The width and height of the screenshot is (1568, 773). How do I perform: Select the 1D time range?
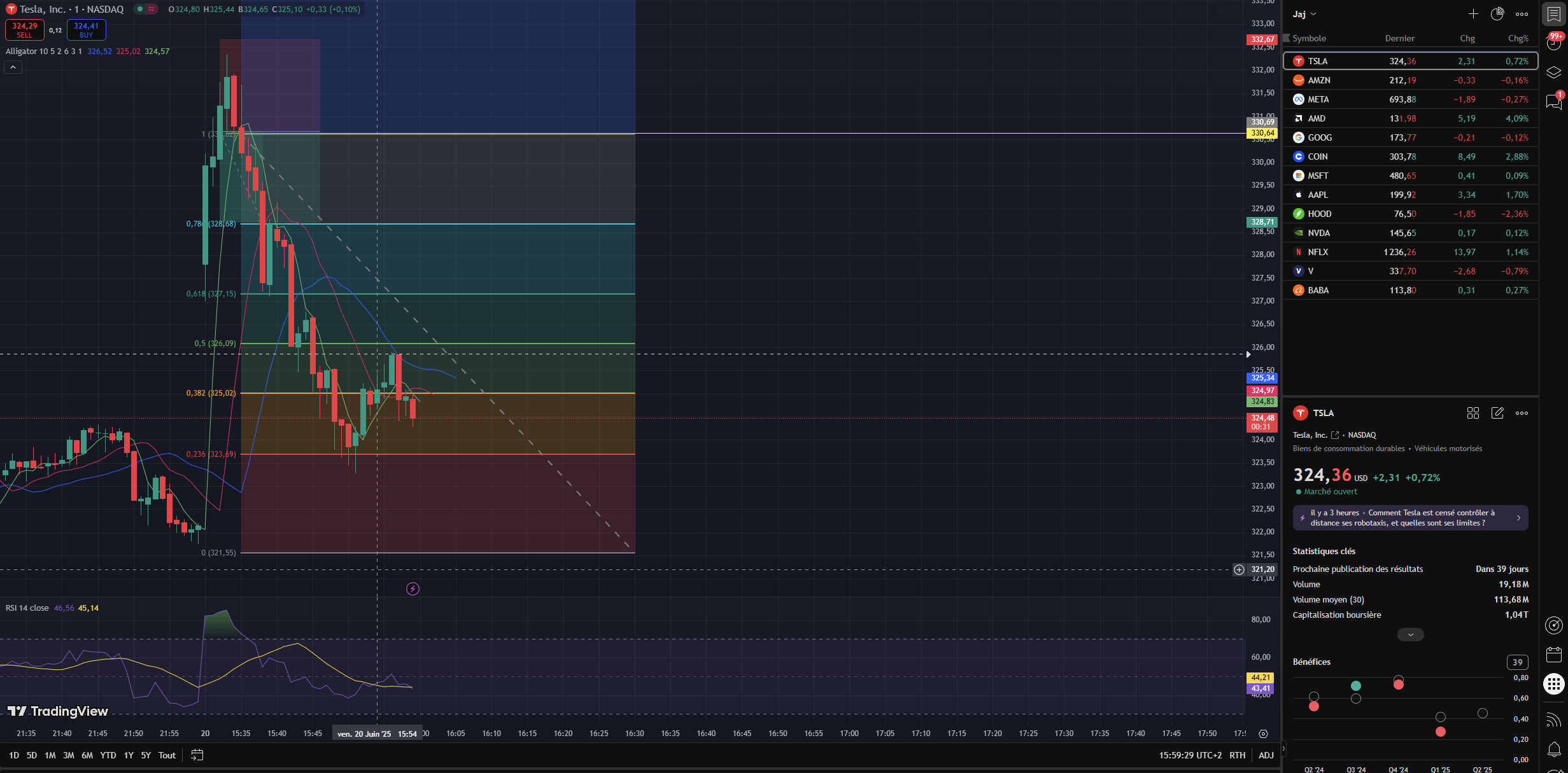pos(14,755)
